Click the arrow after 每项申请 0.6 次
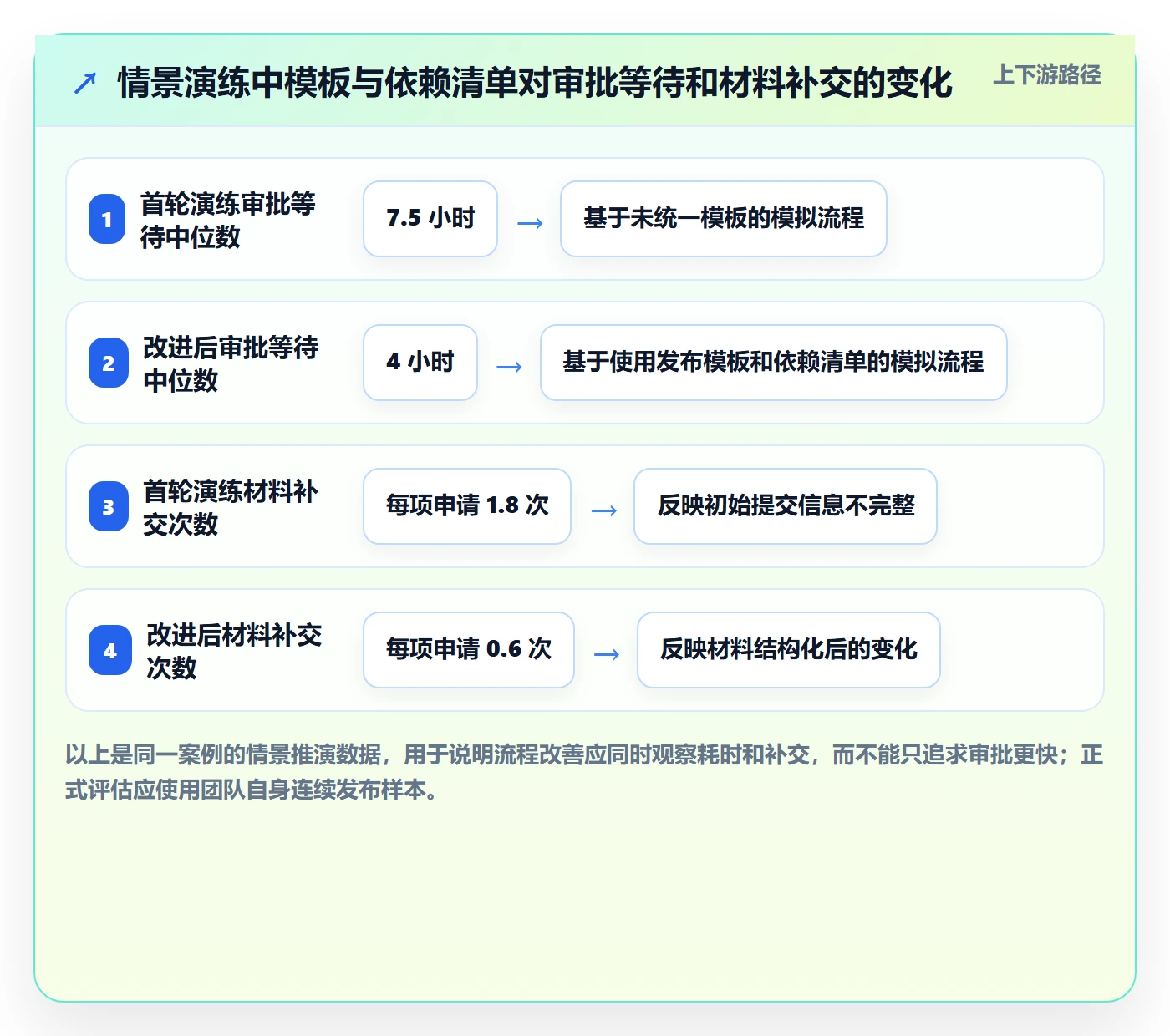Screen dimensions: 1170x1036 [606, 654]
